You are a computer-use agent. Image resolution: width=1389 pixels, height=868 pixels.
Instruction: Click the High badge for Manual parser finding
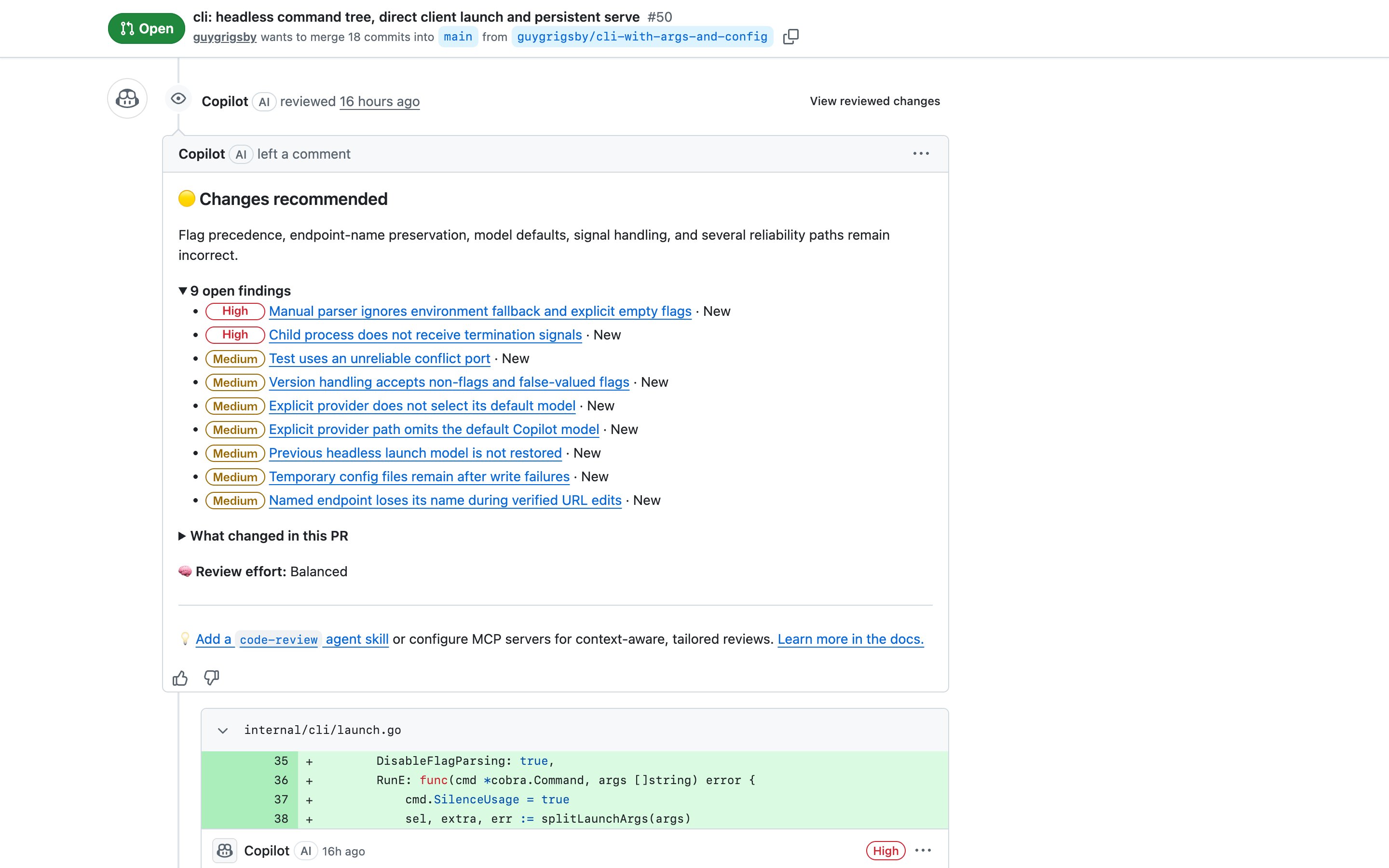pos(235,311)
